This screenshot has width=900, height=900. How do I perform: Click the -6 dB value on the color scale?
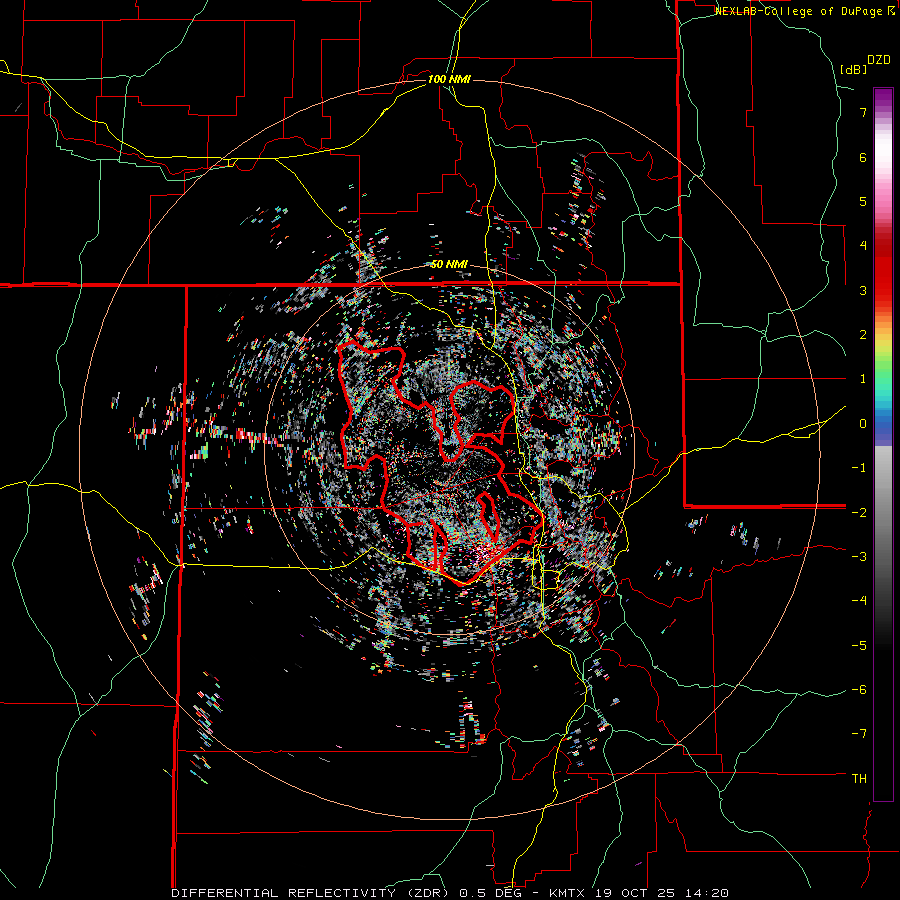[859, 690]
